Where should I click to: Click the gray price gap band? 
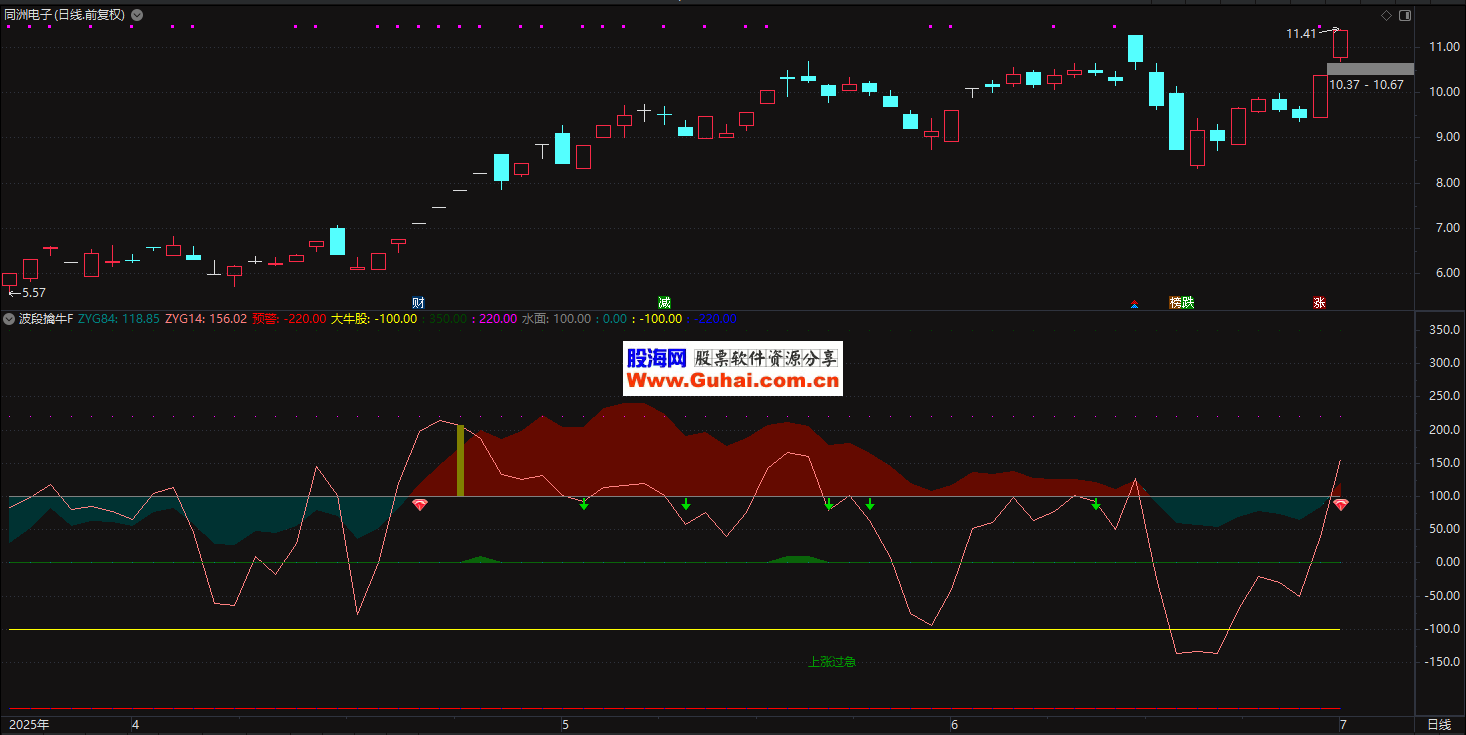click(1370, 69)
